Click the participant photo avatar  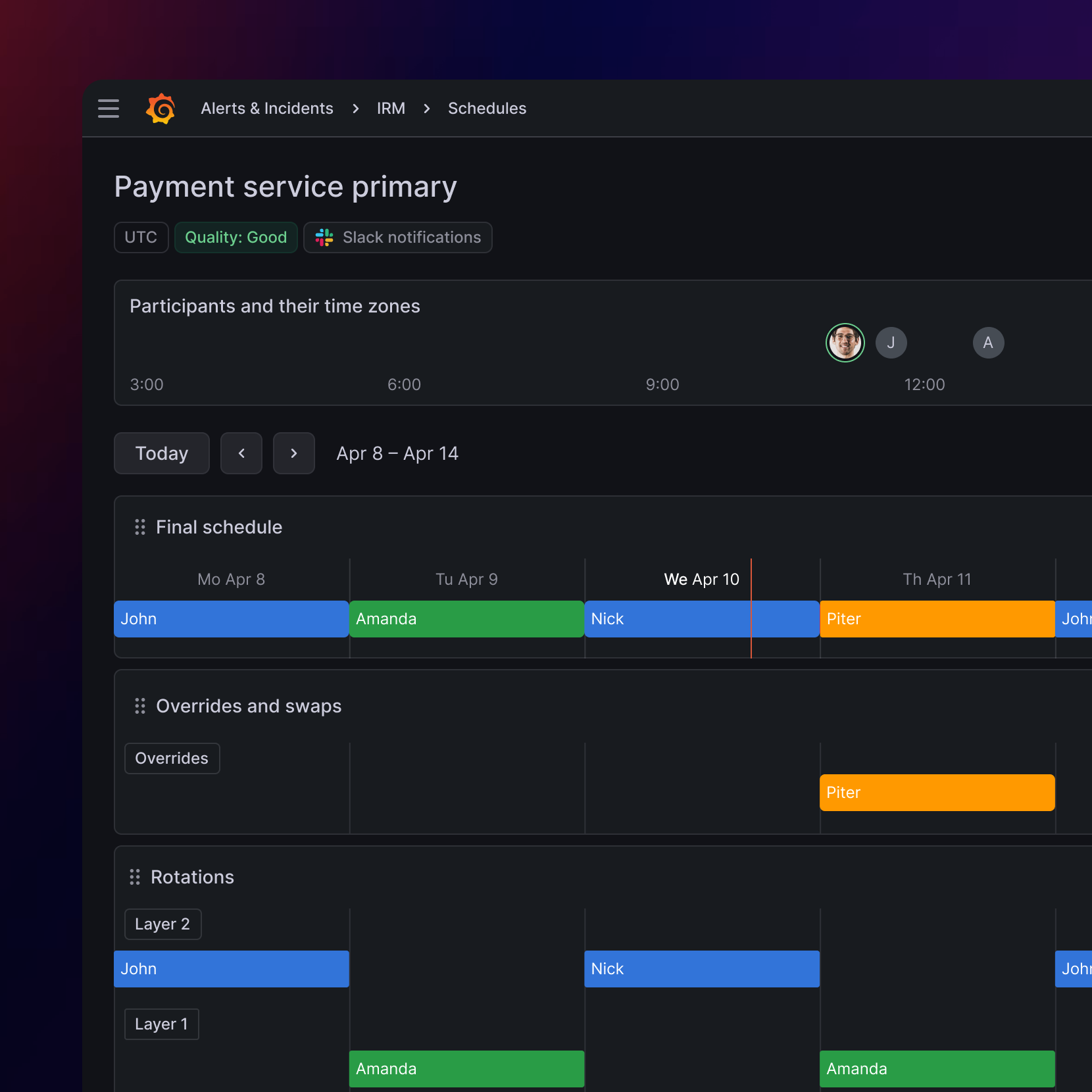coord(845,343)
